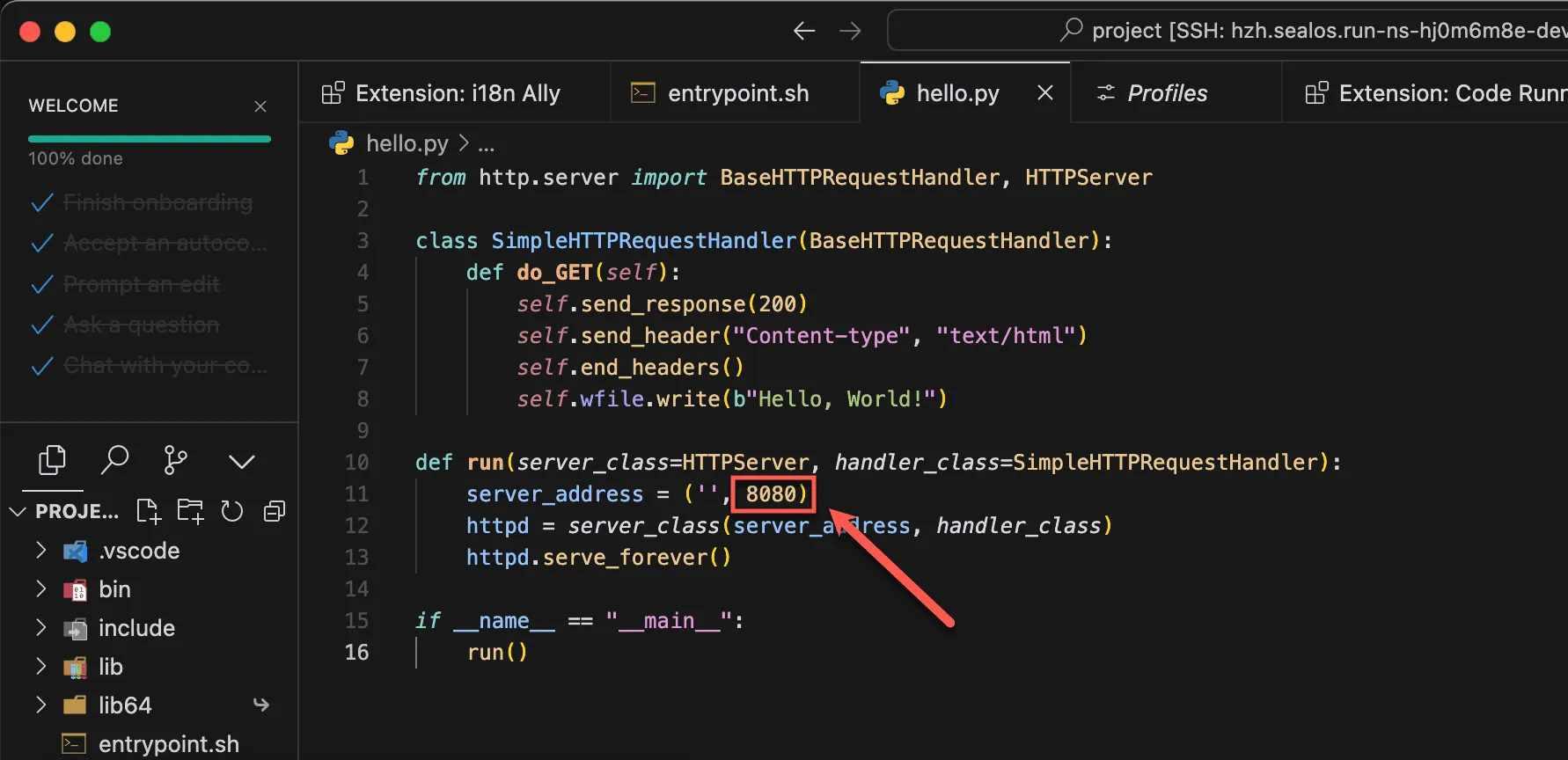Image resolution: width=1568 pixels, height=760 pixels.
Task: Open the Explorer files icon
Action: pos(53,460)
